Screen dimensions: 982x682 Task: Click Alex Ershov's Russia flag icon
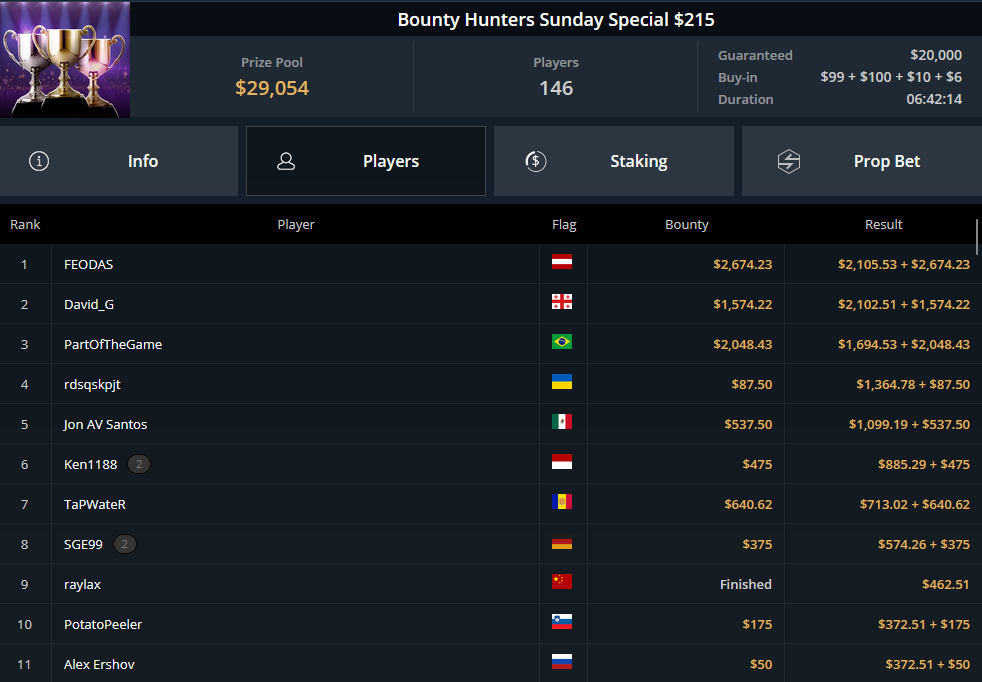(x=562, y=662)
